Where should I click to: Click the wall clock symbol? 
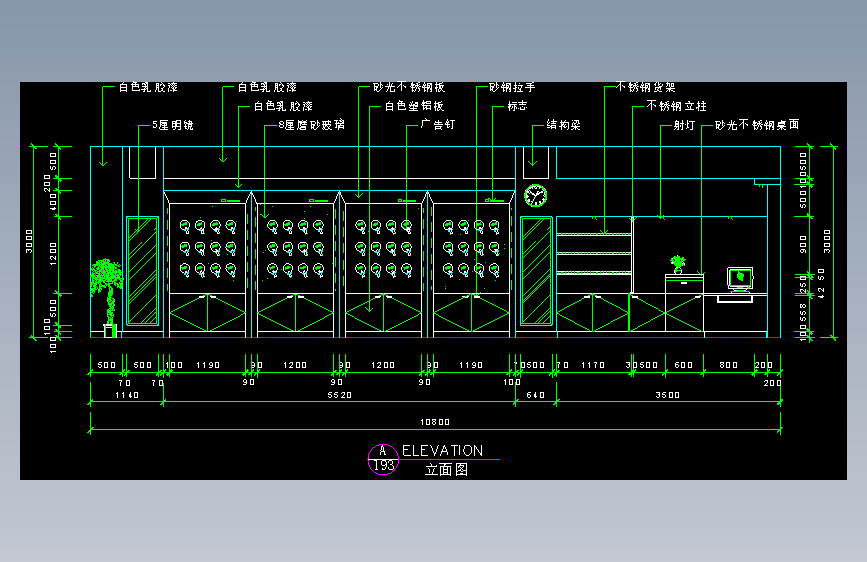[535, 195]
